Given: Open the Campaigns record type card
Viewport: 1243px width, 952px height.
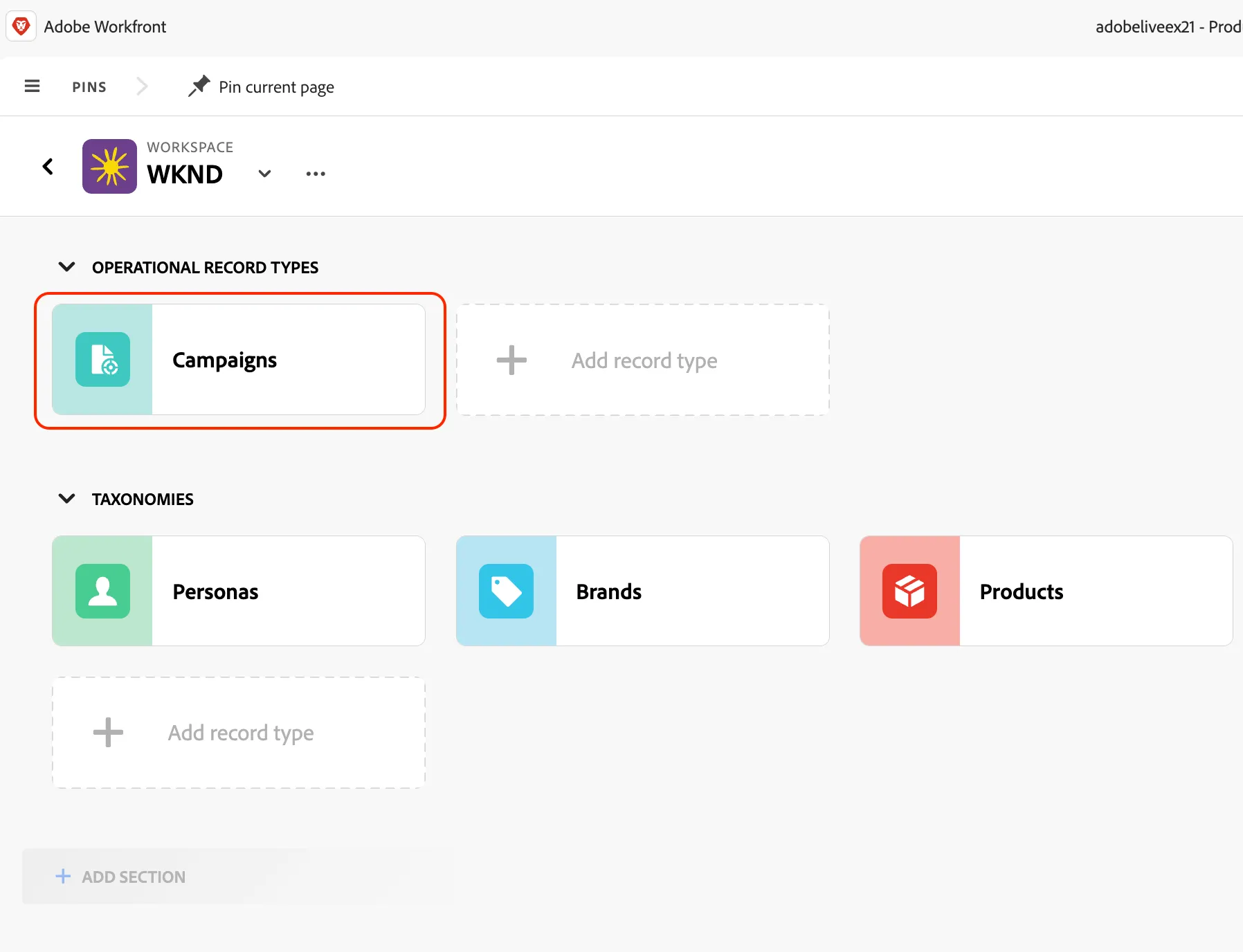Looking at the screenshot, I should (x=239, y=360).
